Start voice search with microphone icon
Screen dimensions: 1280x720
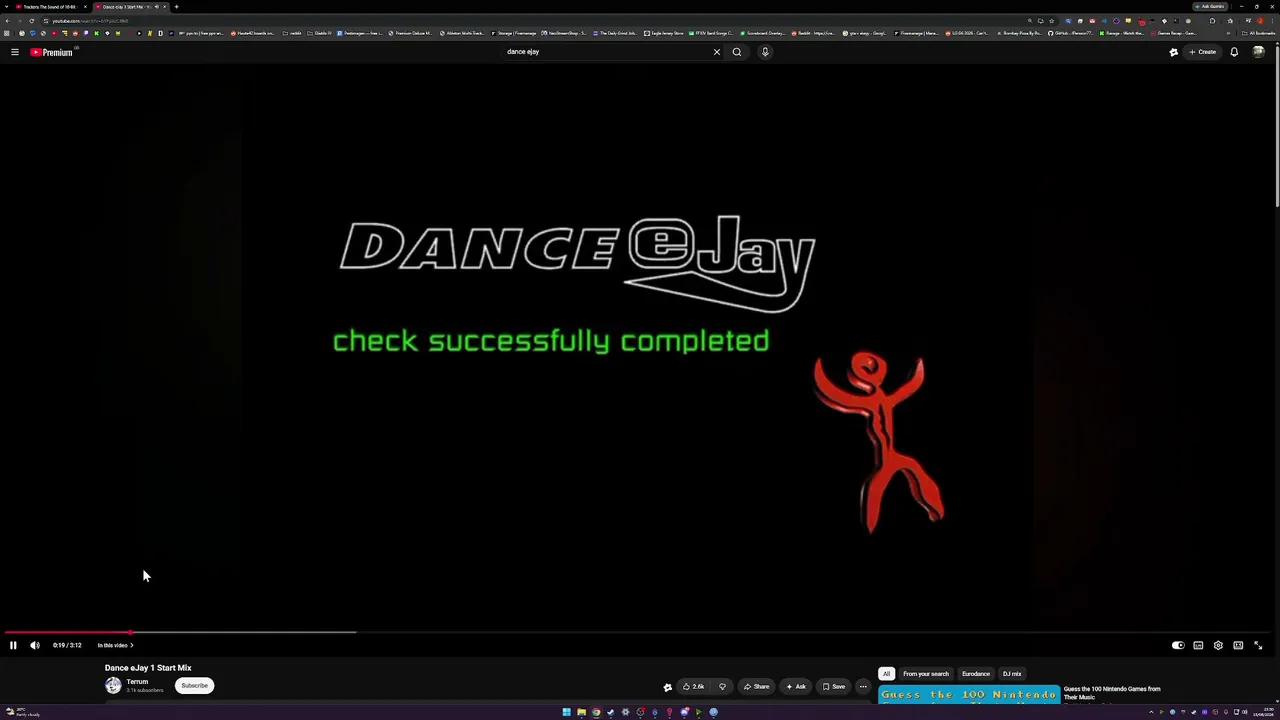point(765,52)
